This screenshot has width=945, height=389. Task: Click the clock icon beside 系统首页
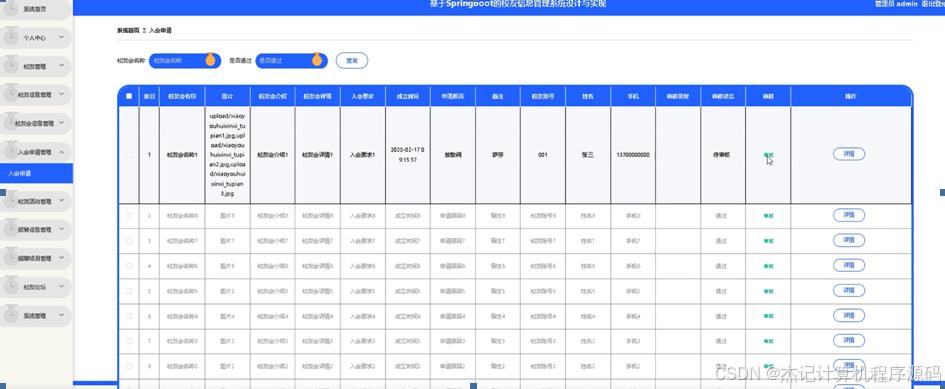pos(11,8)
